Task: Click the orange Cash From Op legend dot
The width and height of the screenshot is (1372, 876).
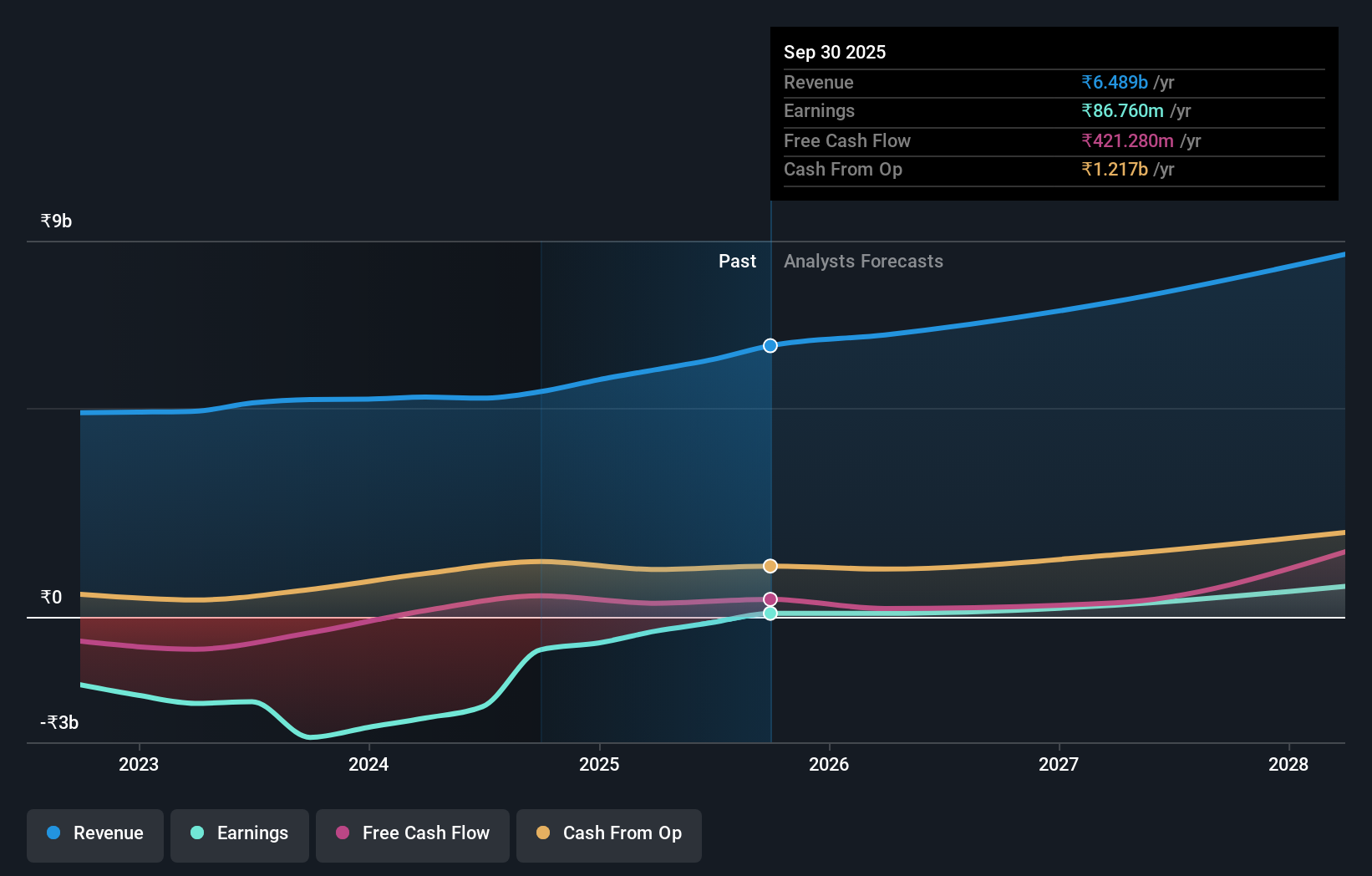Action: [x=544, y=833]
